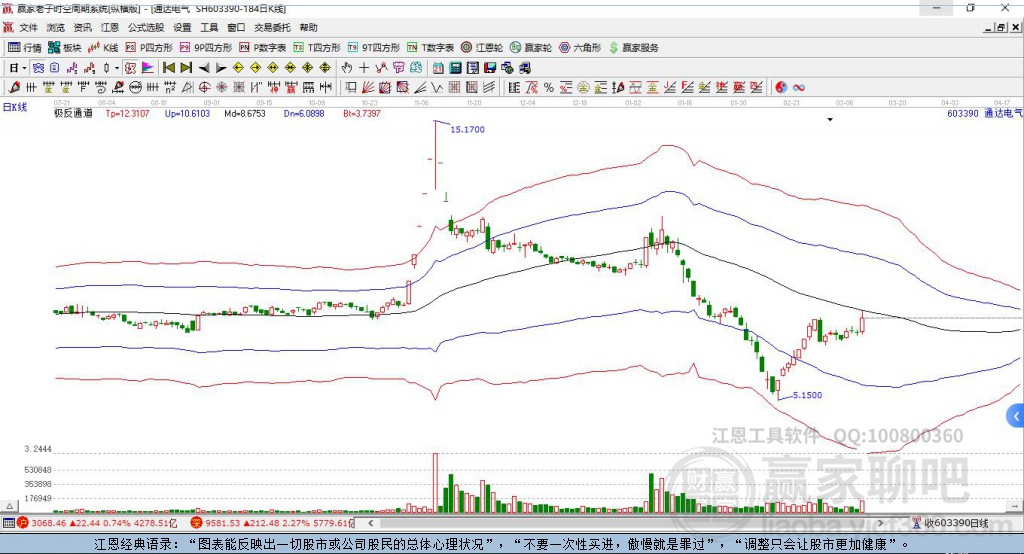Open the P四方形 tool
This screenshot has width=1024, height=554.
click(x=149, y=48)
